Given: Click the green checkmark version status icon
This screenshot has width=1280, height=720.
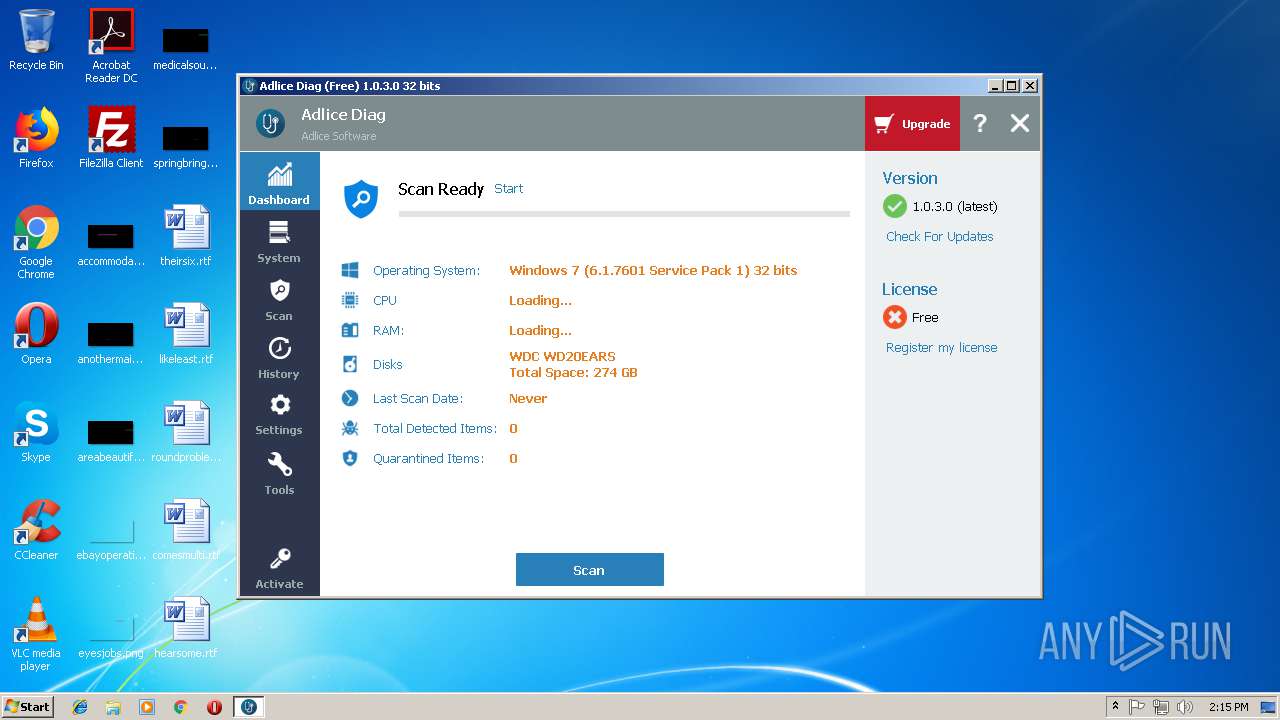Looking at the screenshot, I should (x=894, y=206).
